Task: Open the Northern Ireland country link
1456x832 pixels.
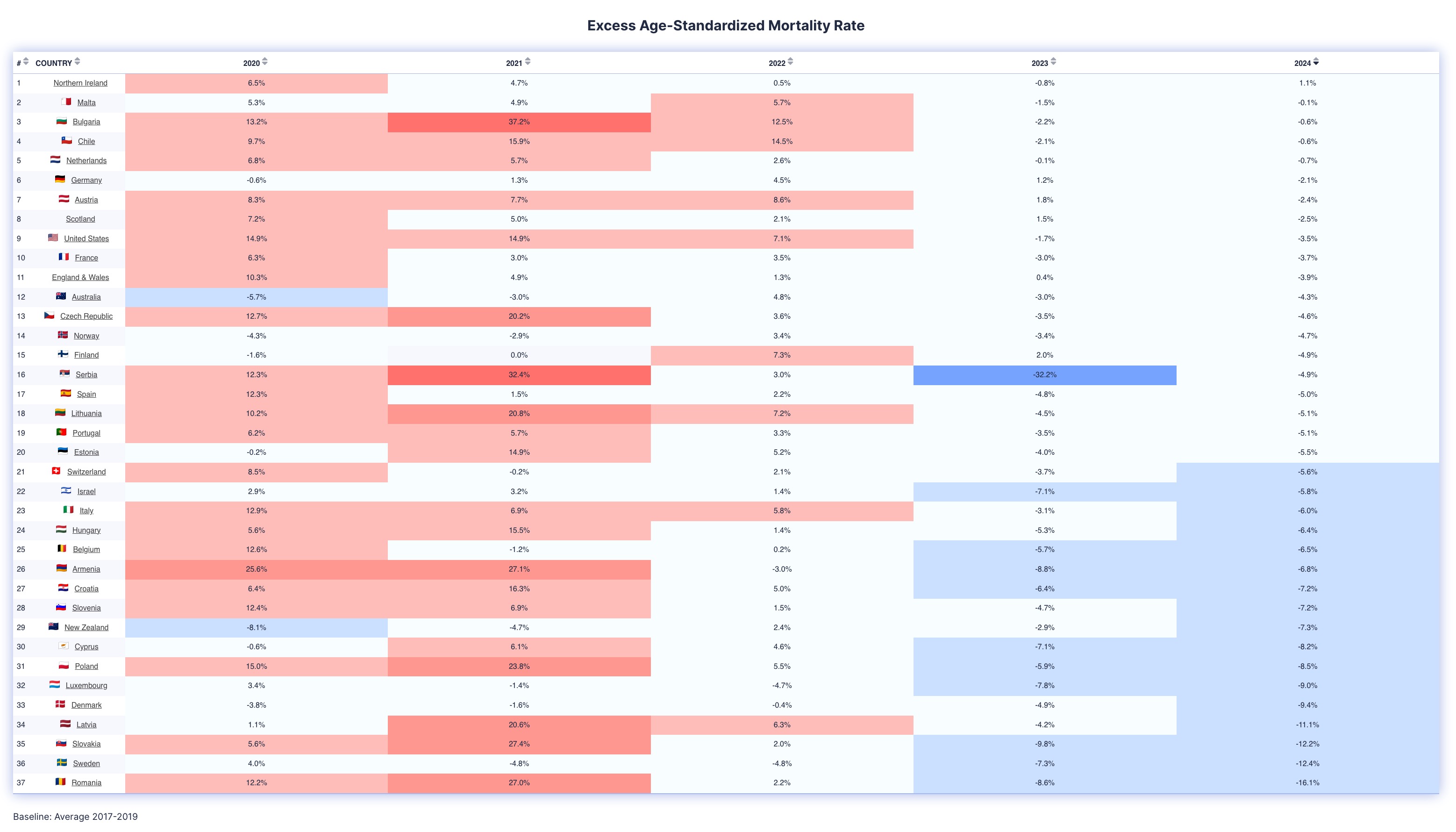Action: click(x=80, y=83)
